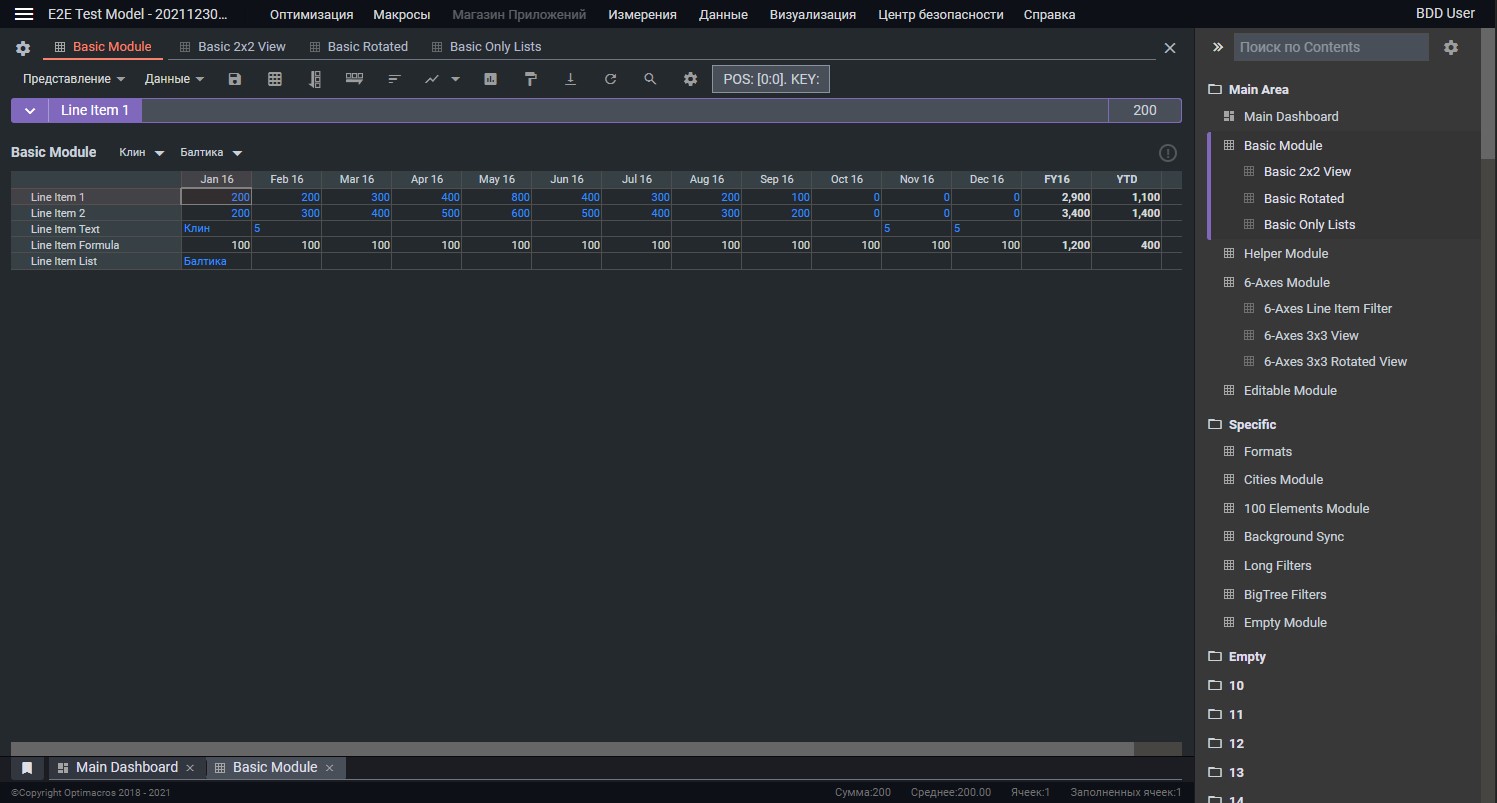The image size is (1497, 803).
Task: Open the Contents sidebar settings gear
Action: 1451,47
